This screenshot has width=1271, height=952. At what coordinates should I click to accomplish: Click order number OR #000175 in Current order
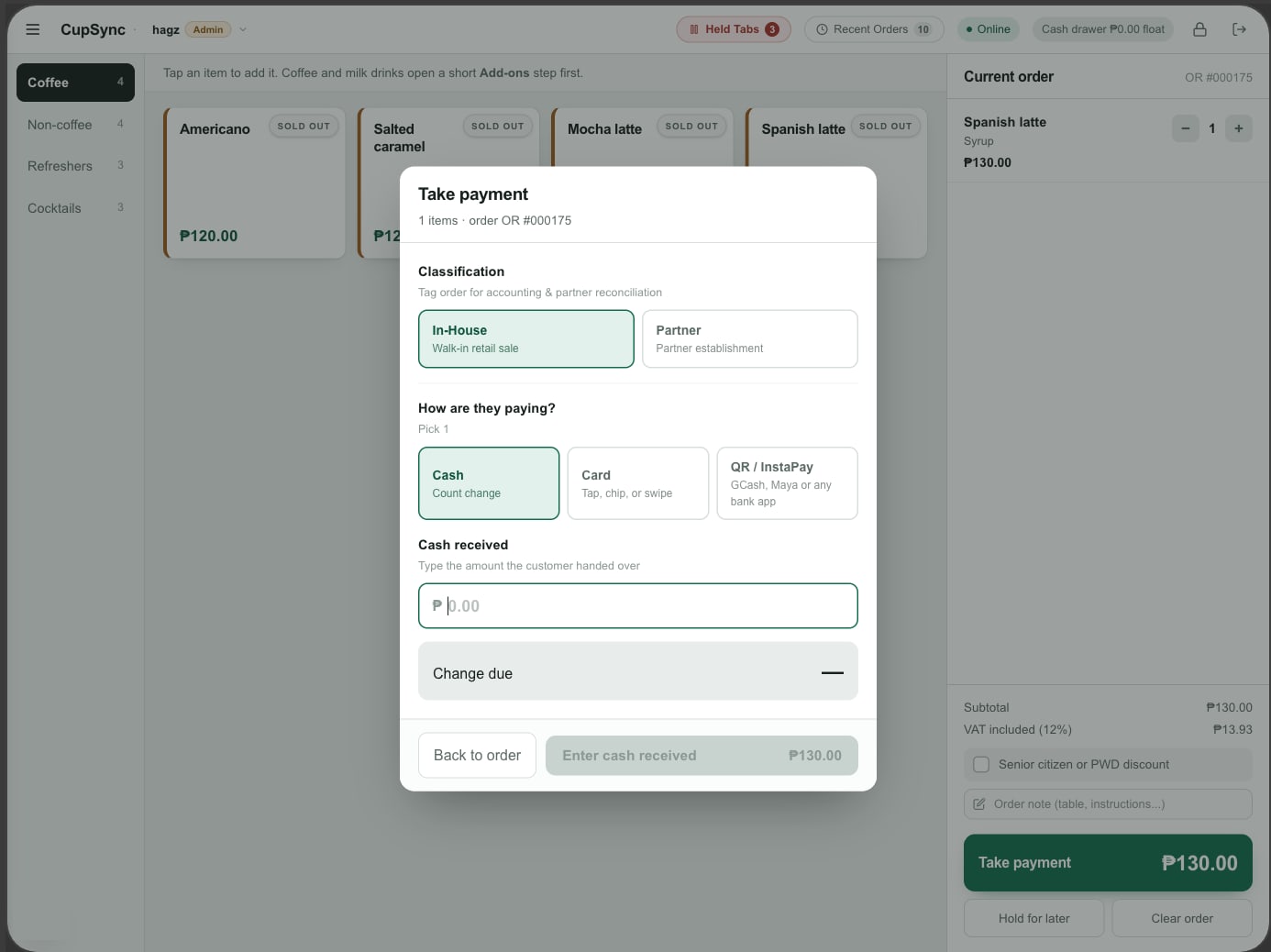1218,77
